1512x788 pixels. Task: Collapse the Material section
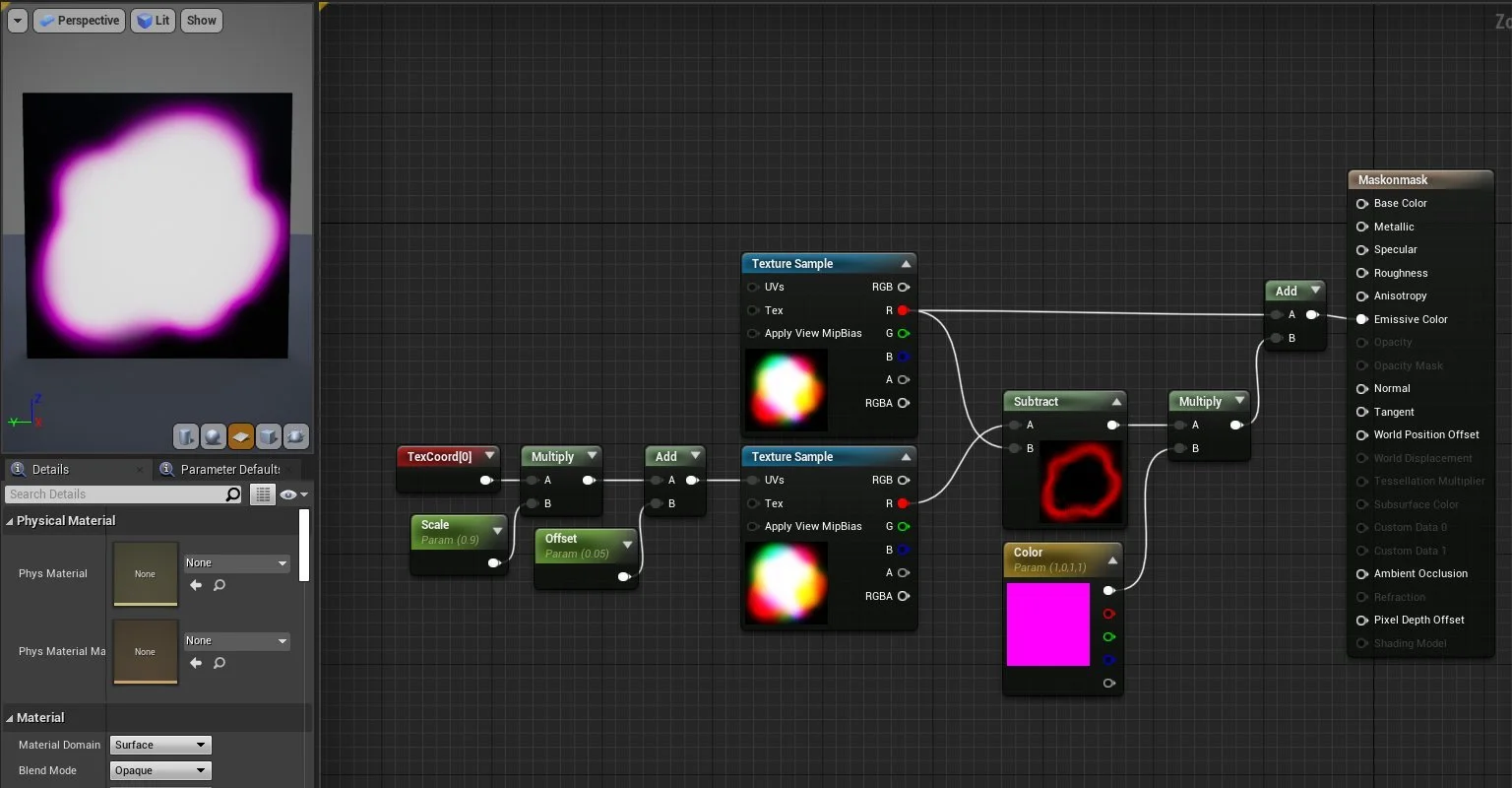tap(10, 718)
